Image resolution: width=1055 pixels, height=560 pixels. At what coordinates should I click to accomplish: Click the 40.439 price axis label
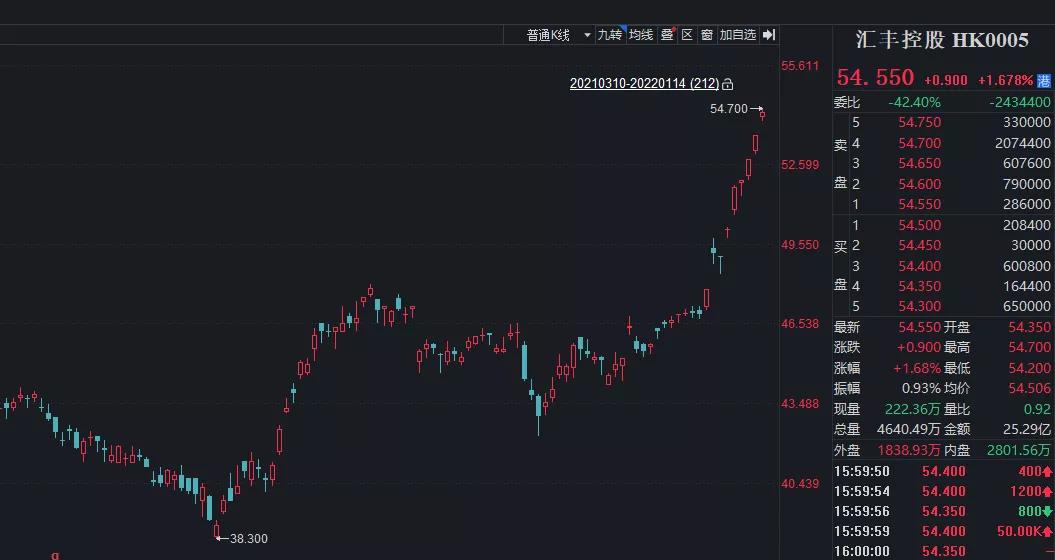click(800, 483)
